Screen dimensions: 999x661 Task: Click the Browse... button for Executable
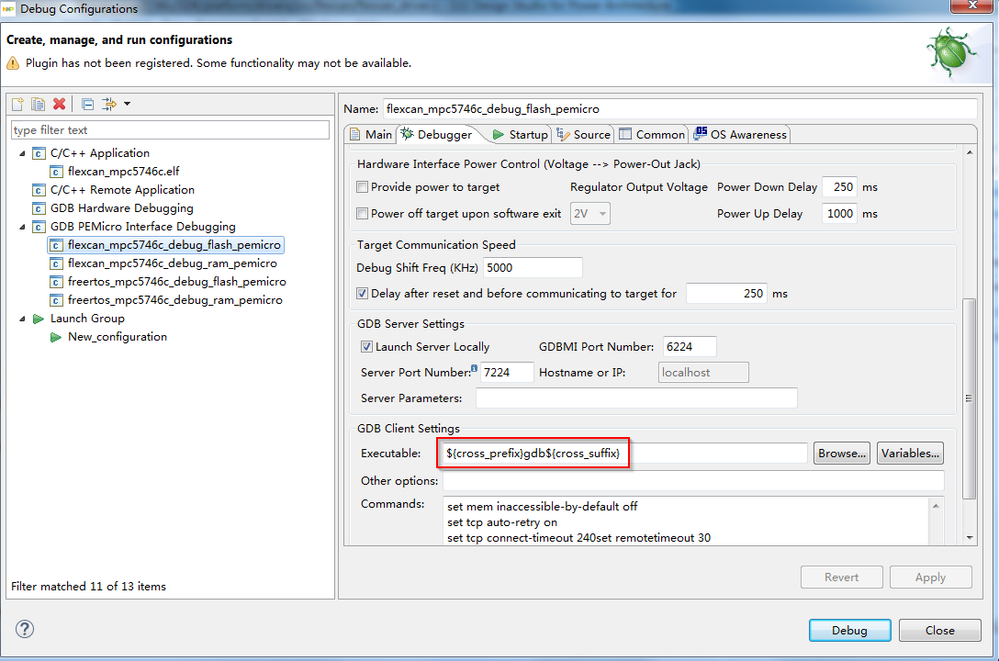[x=842, y=453]
